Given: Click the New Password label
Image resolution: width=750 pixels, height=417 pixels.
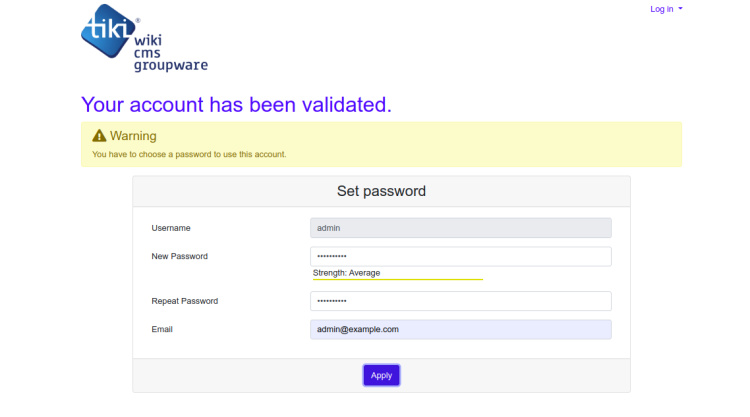Looking at the screenshot, I should point(180,257).
